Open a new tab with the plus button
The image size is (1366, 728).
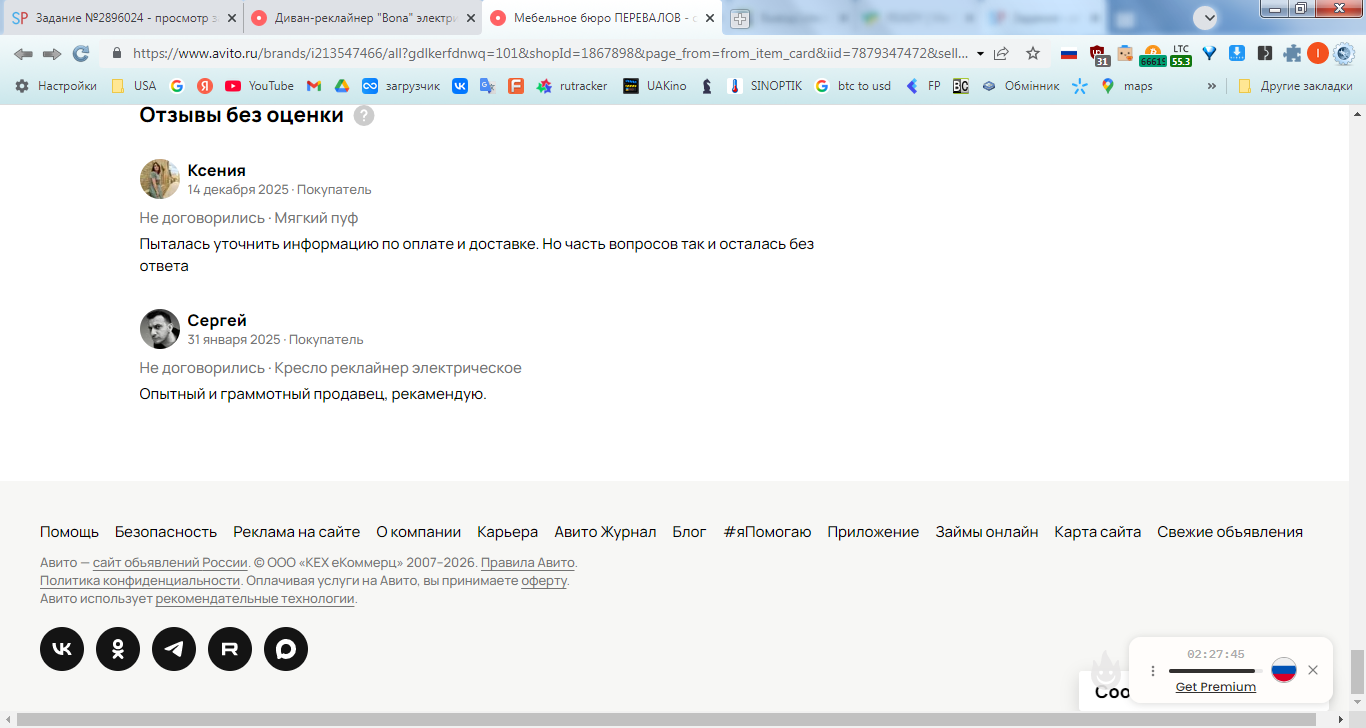tap(740, 18)
